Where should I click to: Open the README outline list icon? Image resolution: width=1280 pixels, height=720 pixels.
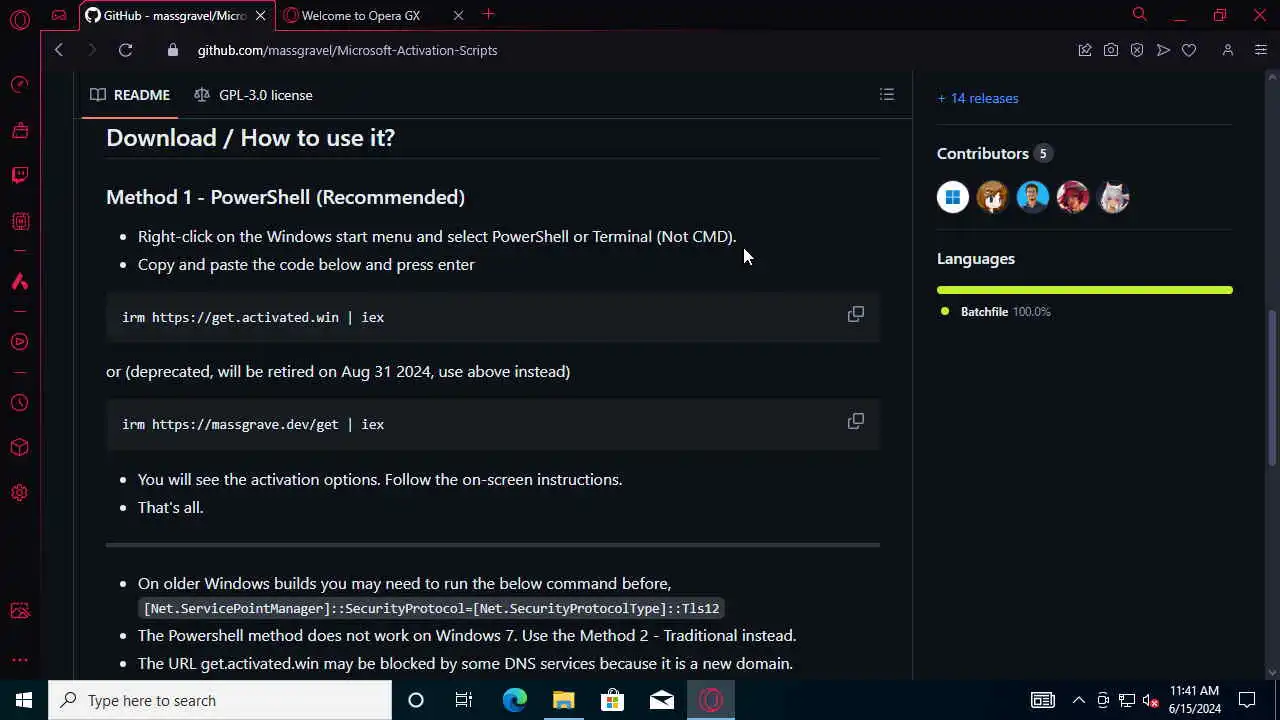point(887,94)
